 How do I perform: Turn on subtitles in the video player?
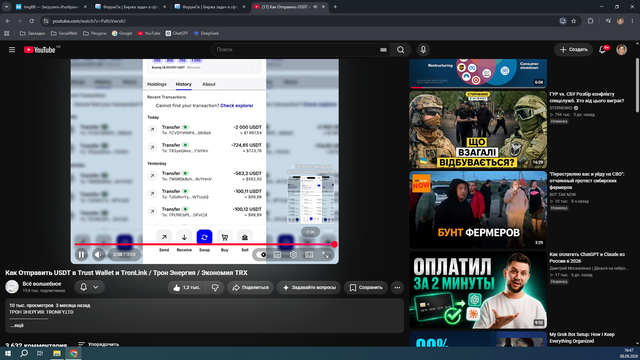click(x=277, y=255)
